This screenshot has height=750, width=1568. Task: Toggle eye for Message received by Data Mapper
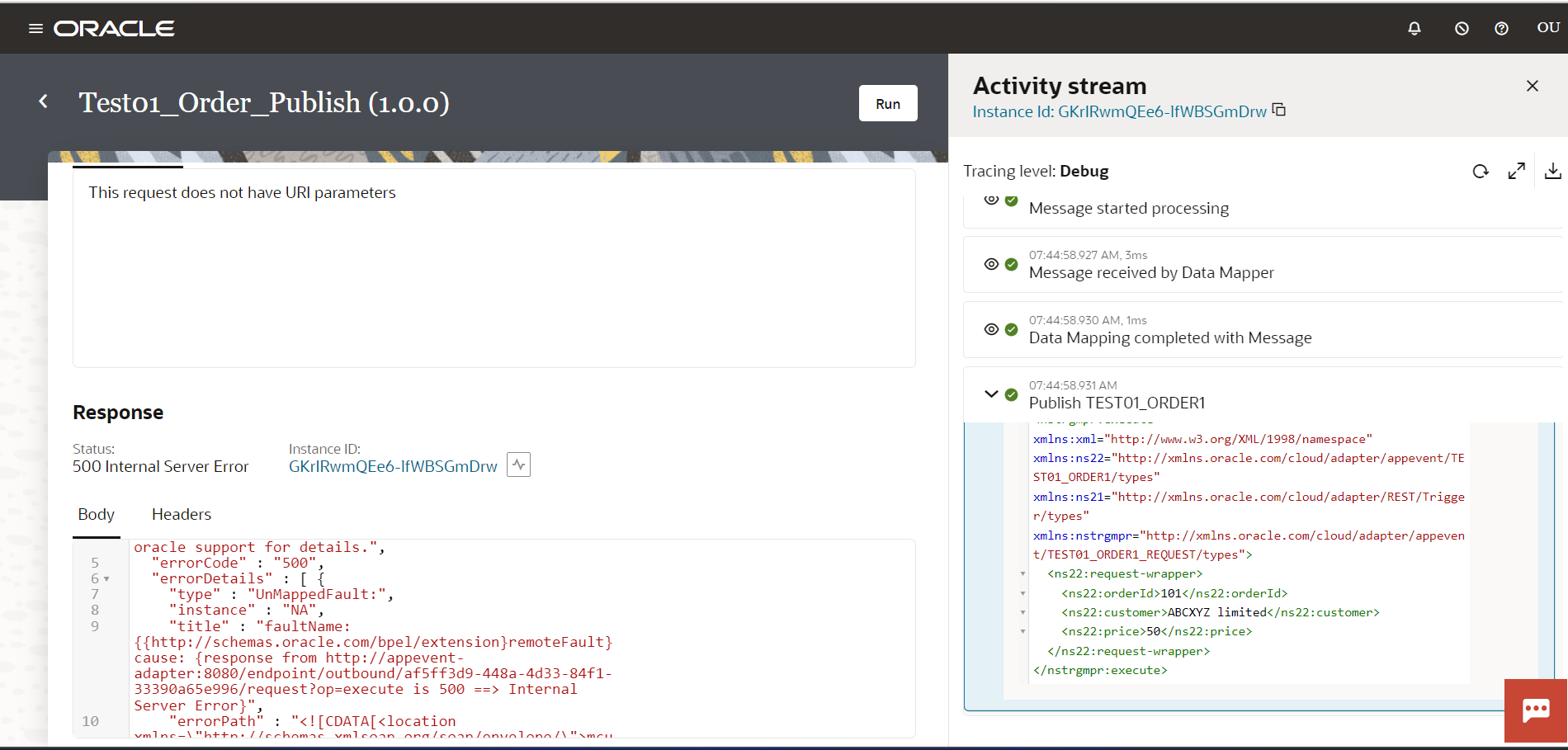pyautogui.click(x=991, y=264)
